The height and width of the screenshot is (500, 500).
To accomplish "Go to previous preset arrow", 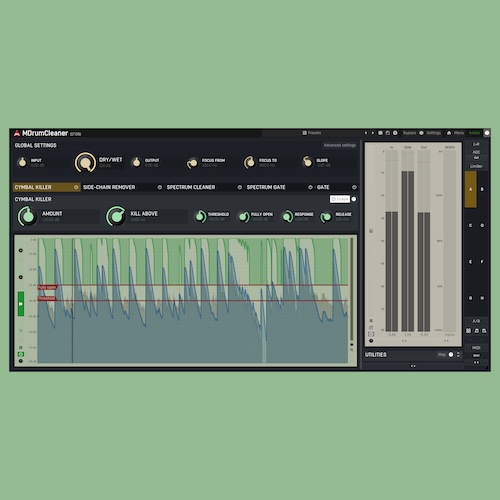I will [366, 133].
